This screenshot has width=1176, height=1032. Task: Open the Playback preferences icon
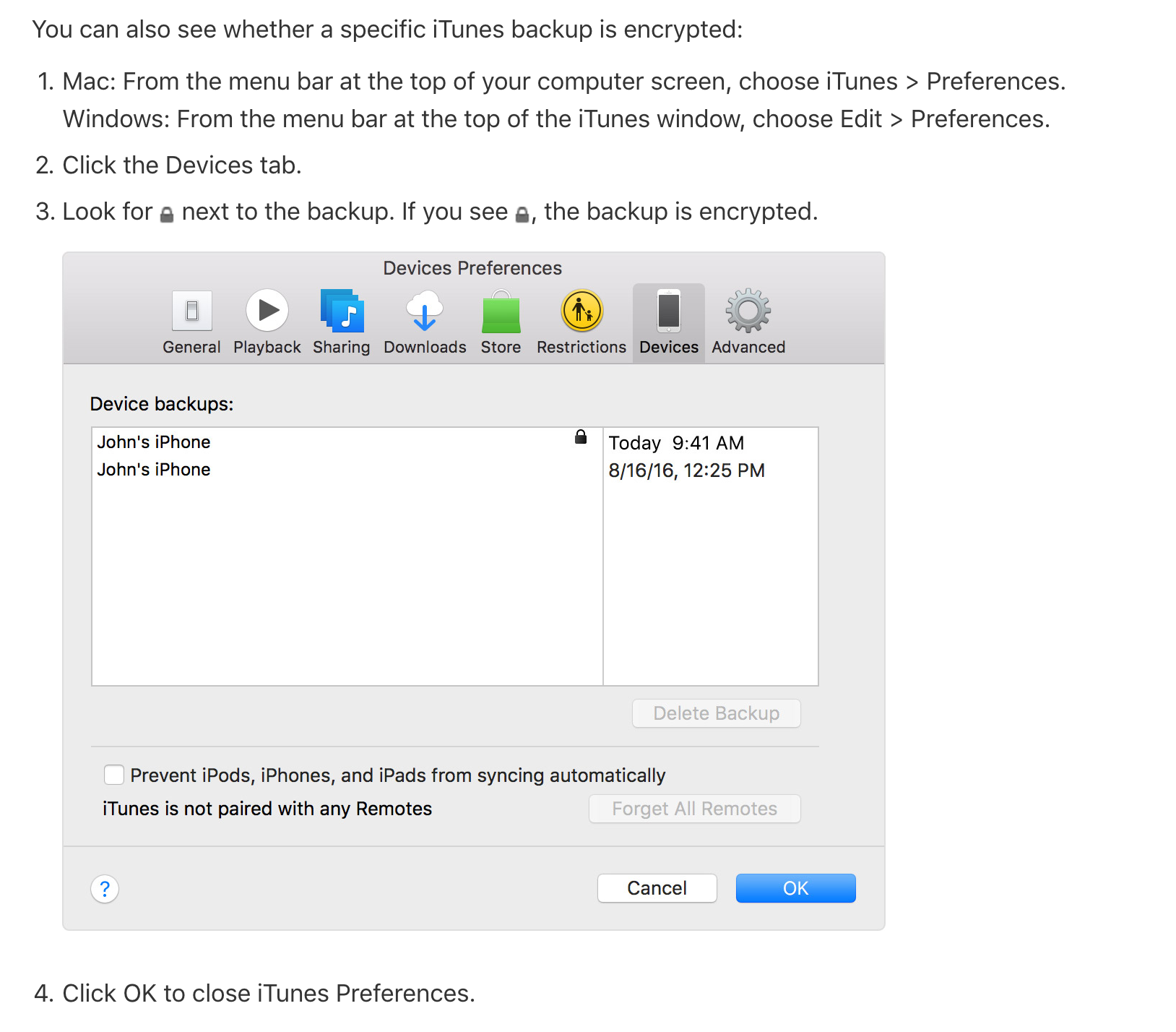point(267,311)
